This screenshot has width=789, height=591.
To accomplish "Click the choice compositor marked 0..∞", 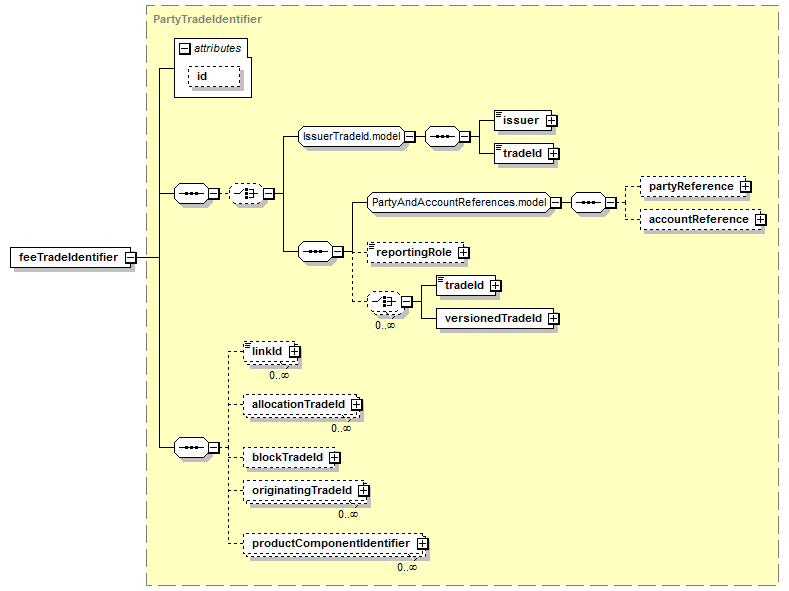I will (384, 302).
